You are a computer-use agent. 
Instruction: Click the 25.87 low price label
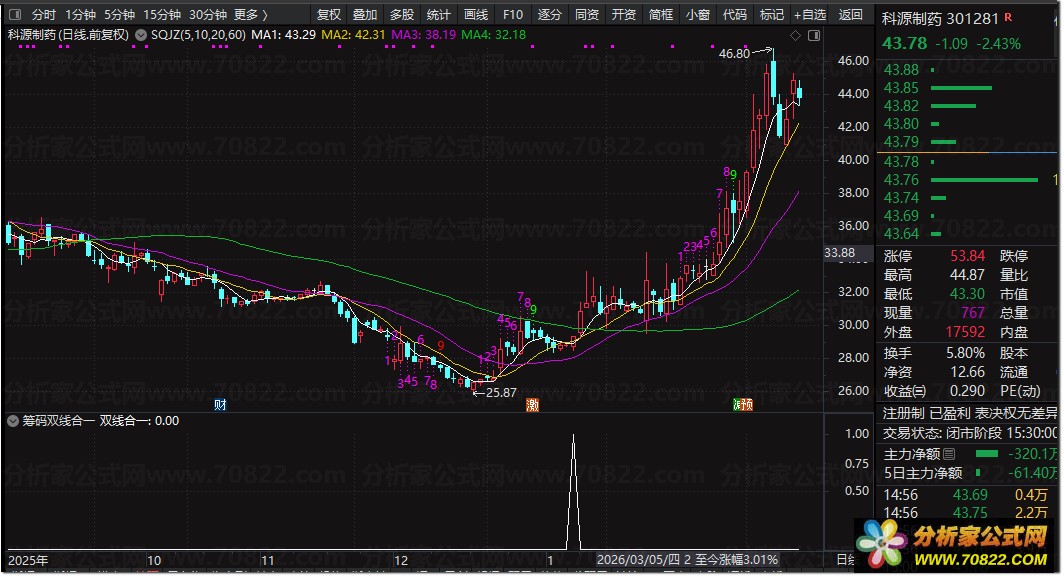point(501,393)
